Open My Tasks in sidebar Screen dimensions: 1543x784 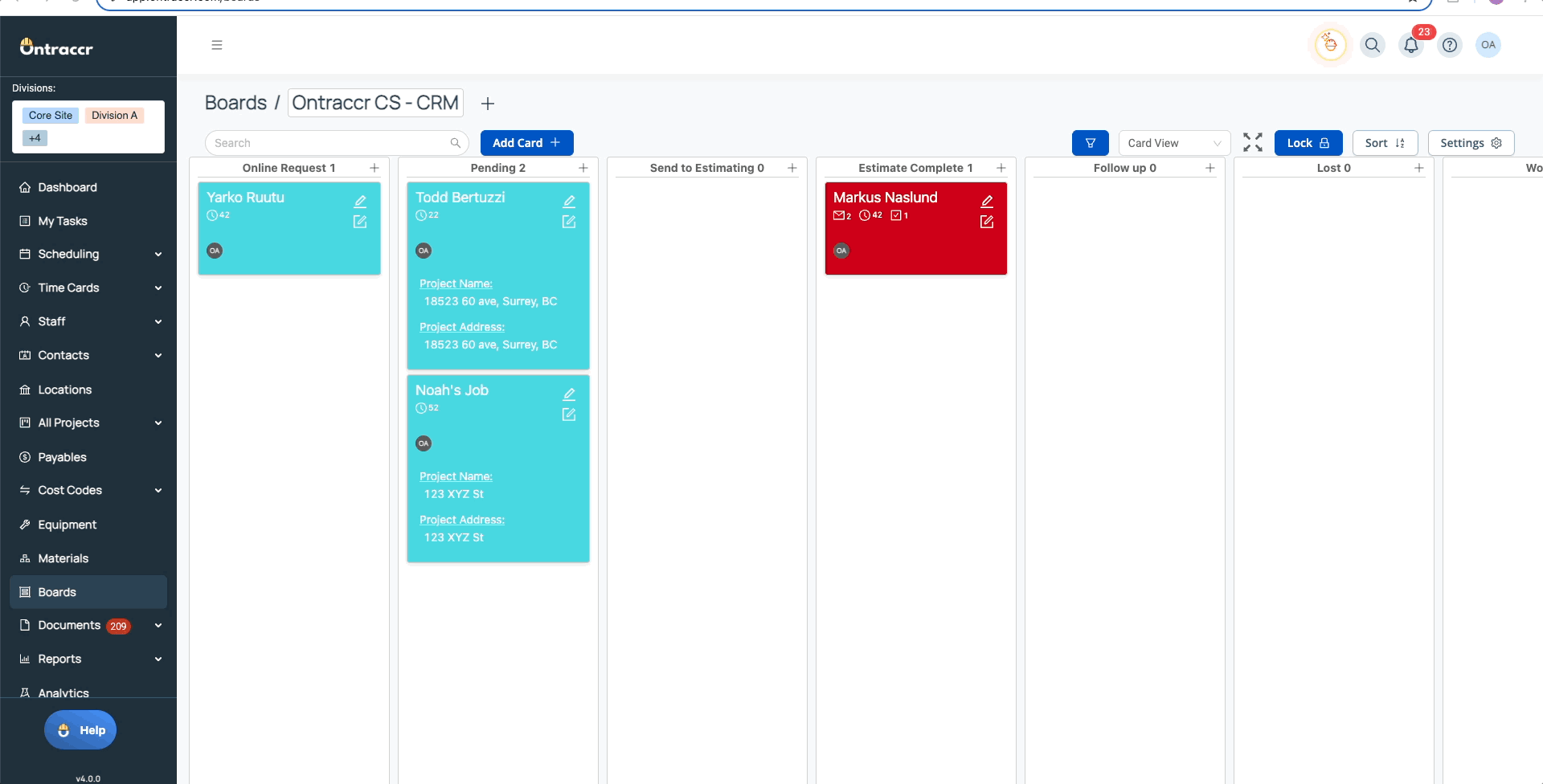88,221
